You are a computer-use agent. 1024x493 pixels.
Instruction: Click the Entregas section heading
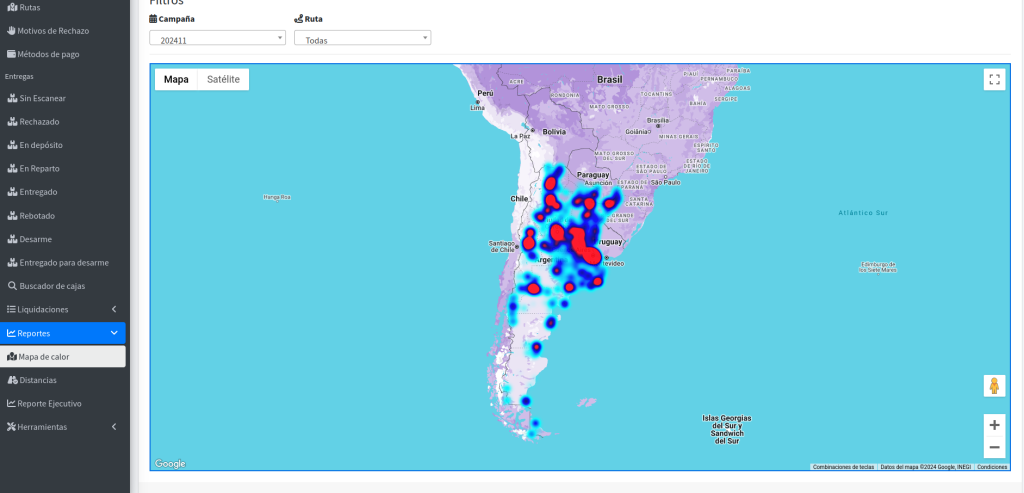[x=19, y=76]
